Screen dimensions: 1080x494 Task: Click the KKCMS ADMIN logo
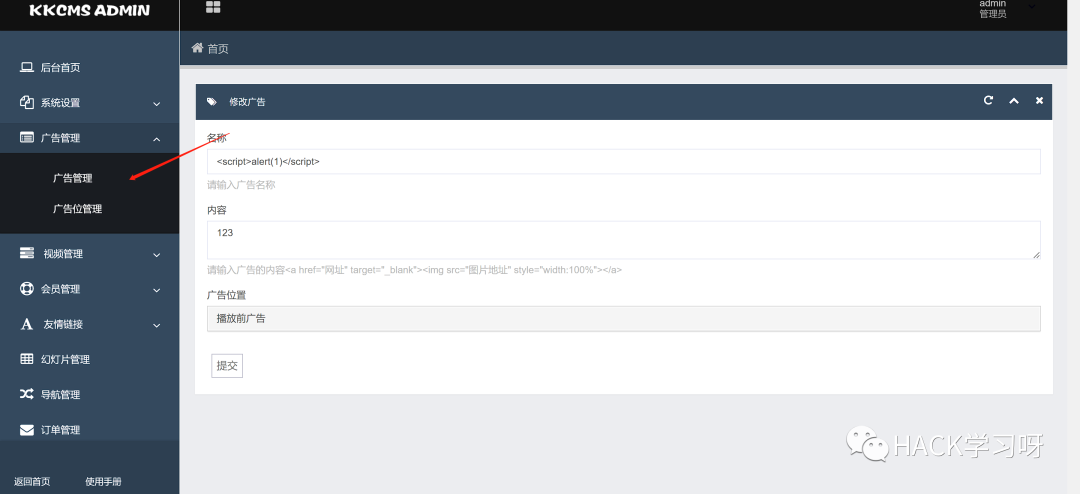coord(90,10)
